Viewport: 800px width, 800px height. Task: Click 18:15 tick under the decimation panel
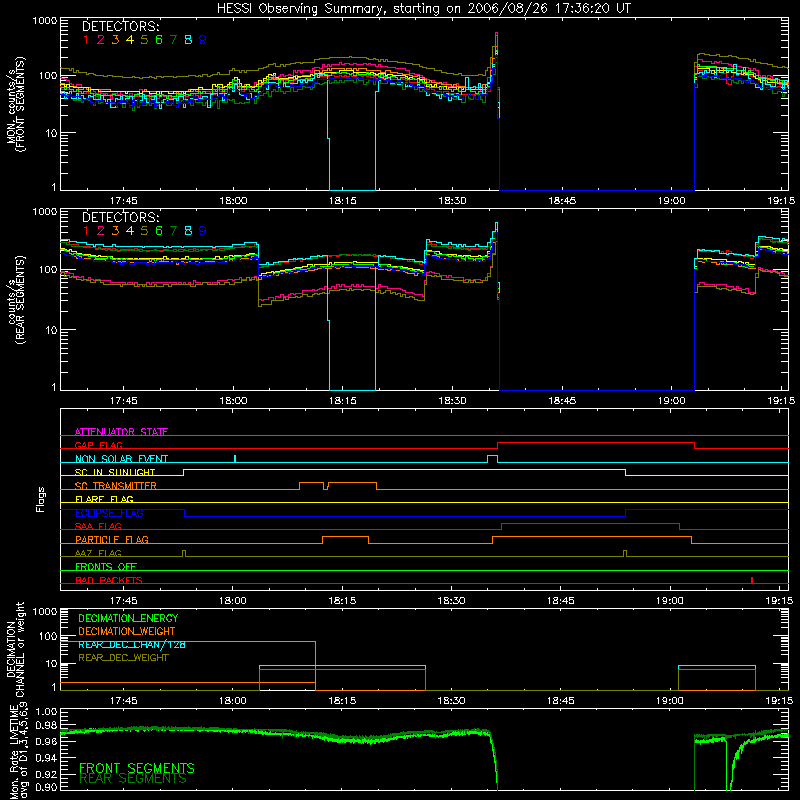[x=342, y=701]
